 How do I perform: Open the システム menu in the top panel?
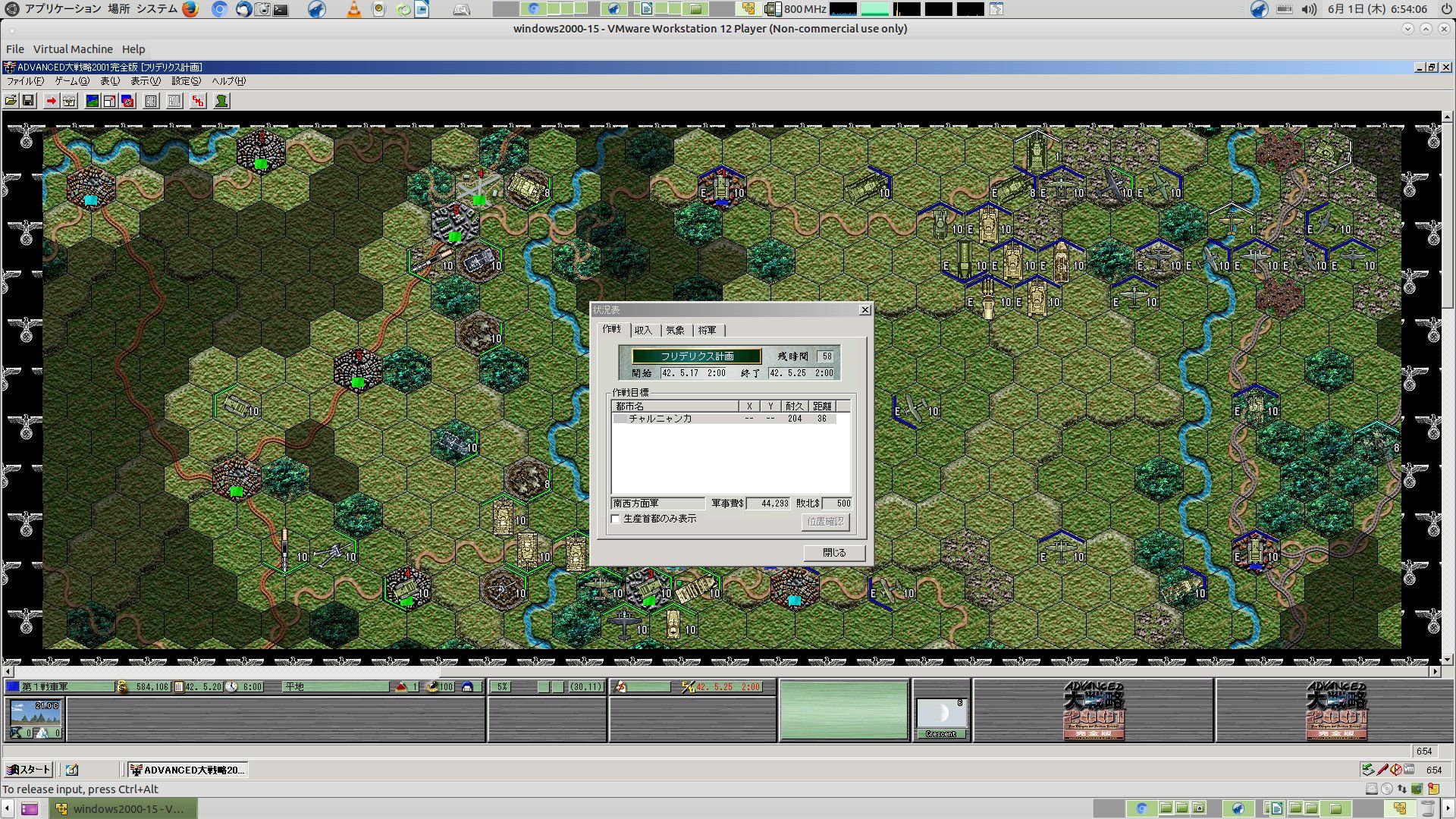point(157,9)
